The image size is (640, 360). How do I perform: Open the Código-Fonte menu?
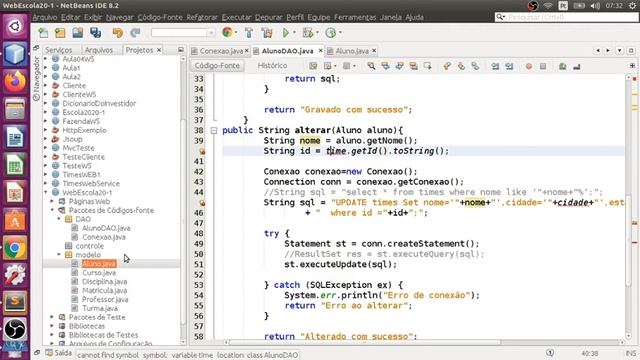pyautogui.click(x=160, y=17)
